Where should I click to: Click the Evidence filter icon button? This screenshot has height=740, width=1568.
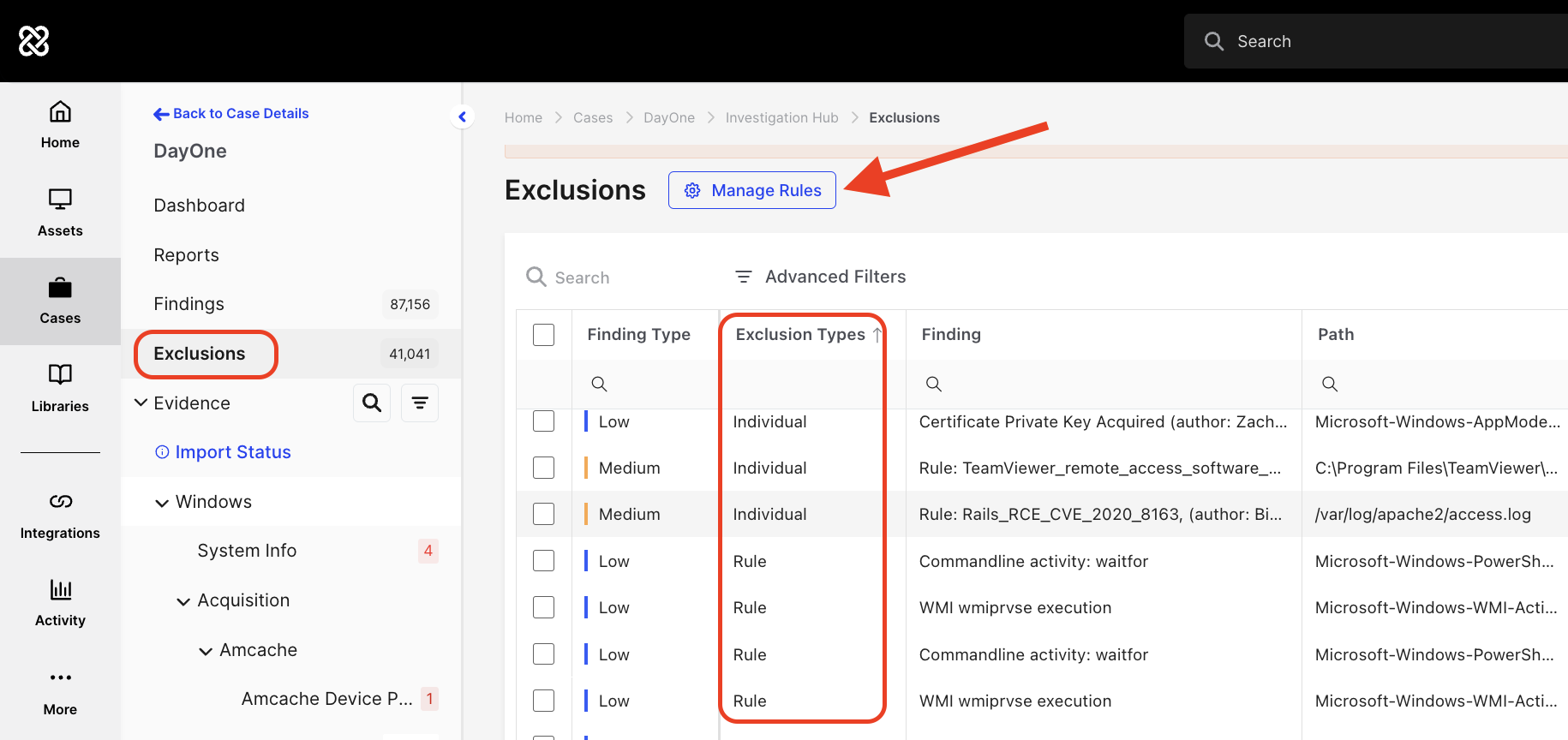click(420, 403)
